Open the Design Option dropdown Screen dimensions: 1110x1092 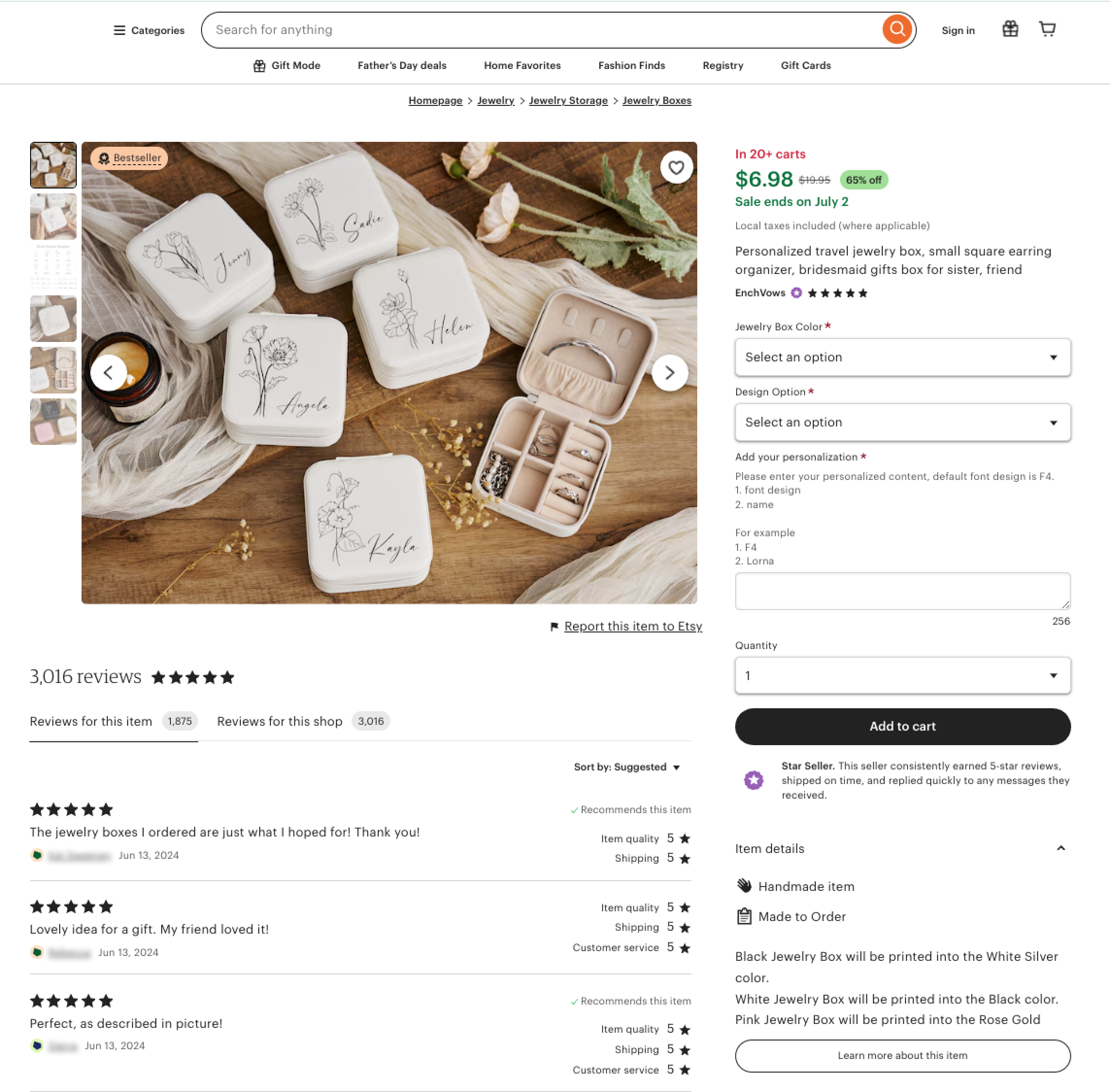click(902, 423)
